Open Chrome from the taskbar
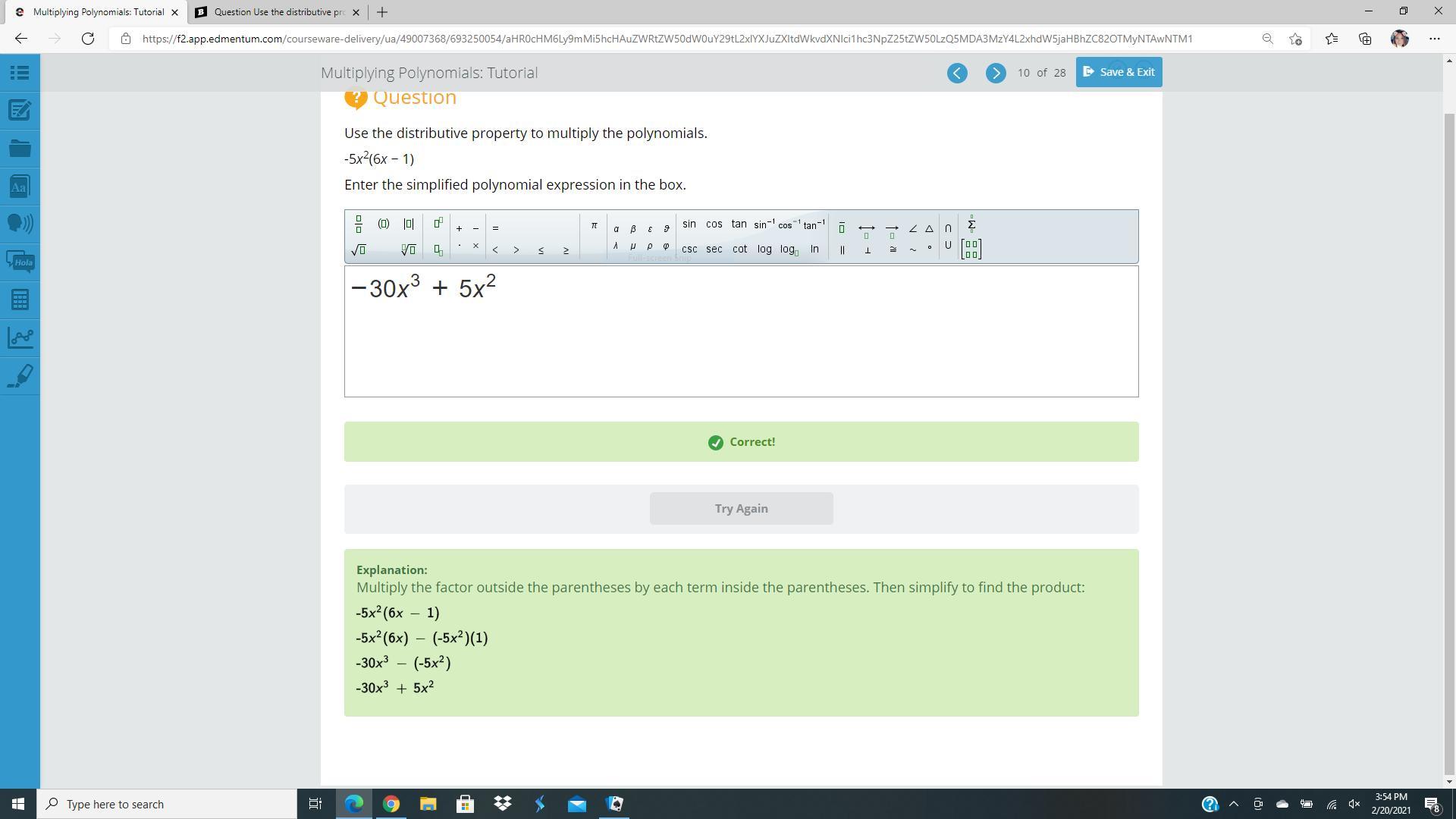This screenshot has height=819, width=1456. click(x=391, y=804)
